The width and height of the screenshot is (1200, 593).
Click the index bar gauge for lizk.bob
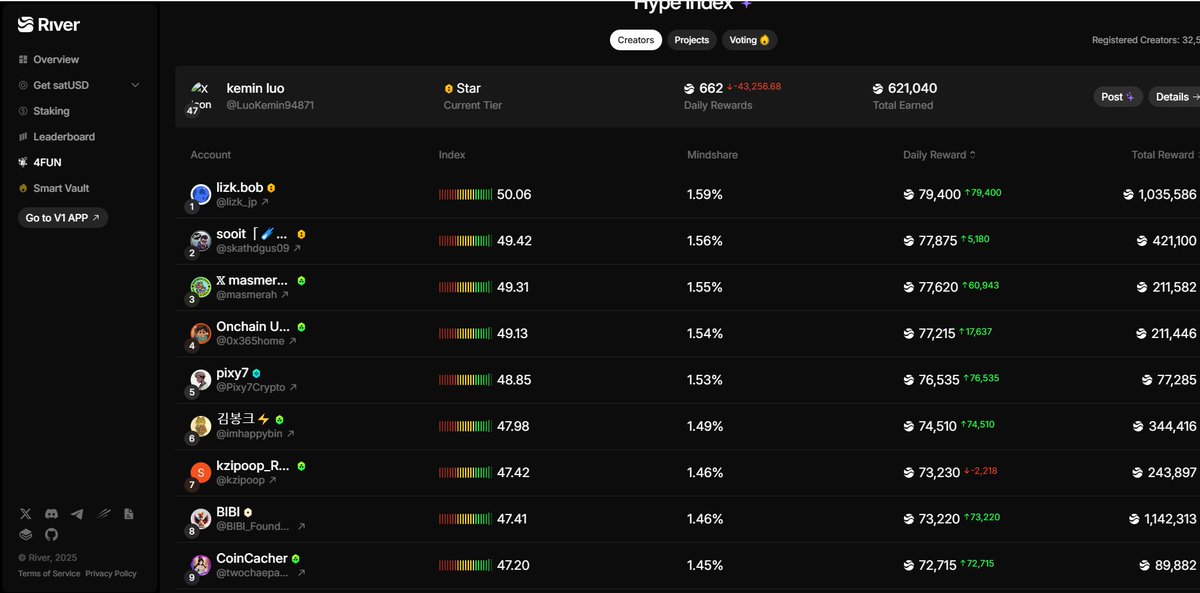coord(465,194)
